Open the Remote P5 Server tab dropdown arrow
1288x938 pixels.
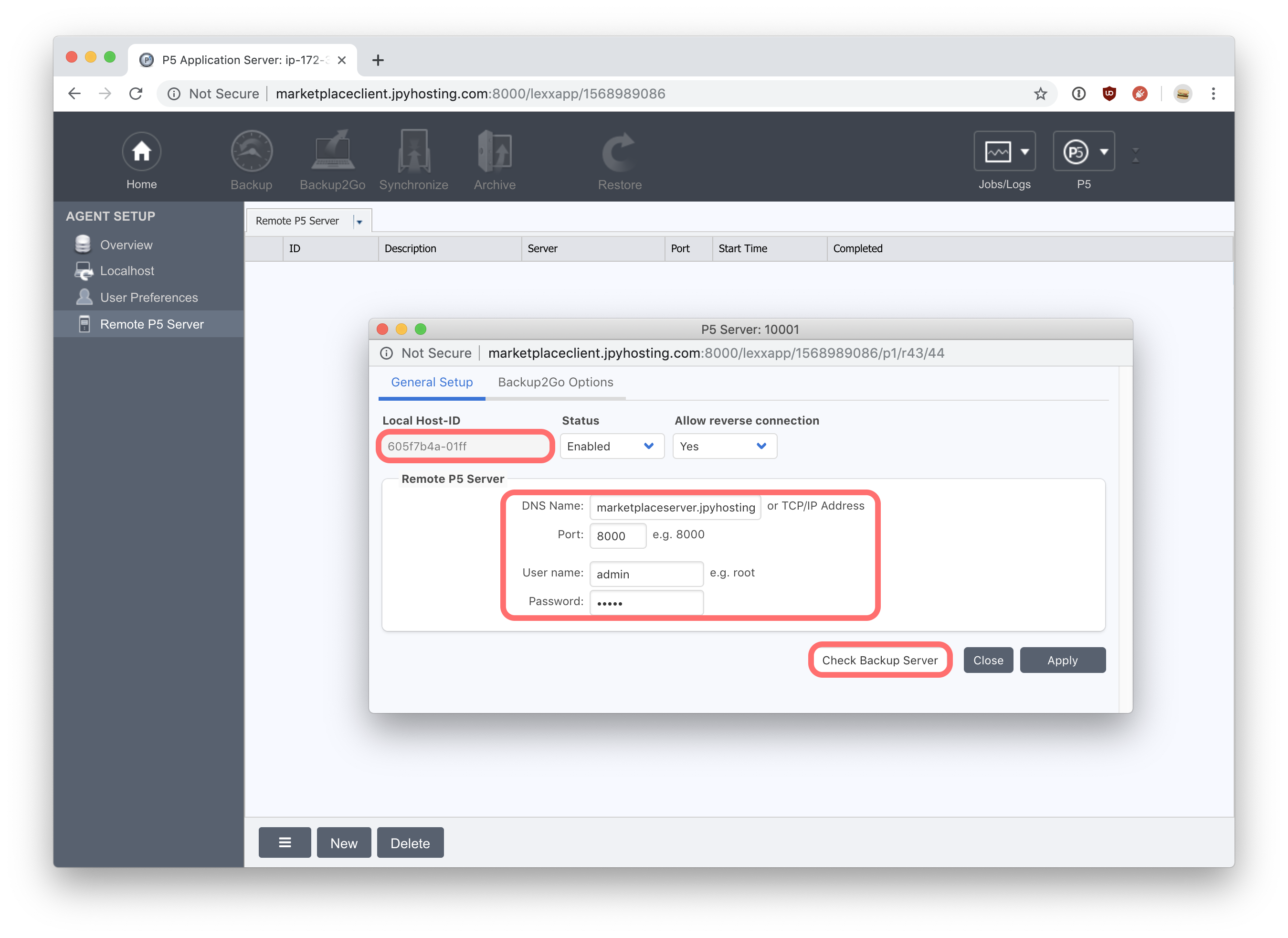coord(359,222)
